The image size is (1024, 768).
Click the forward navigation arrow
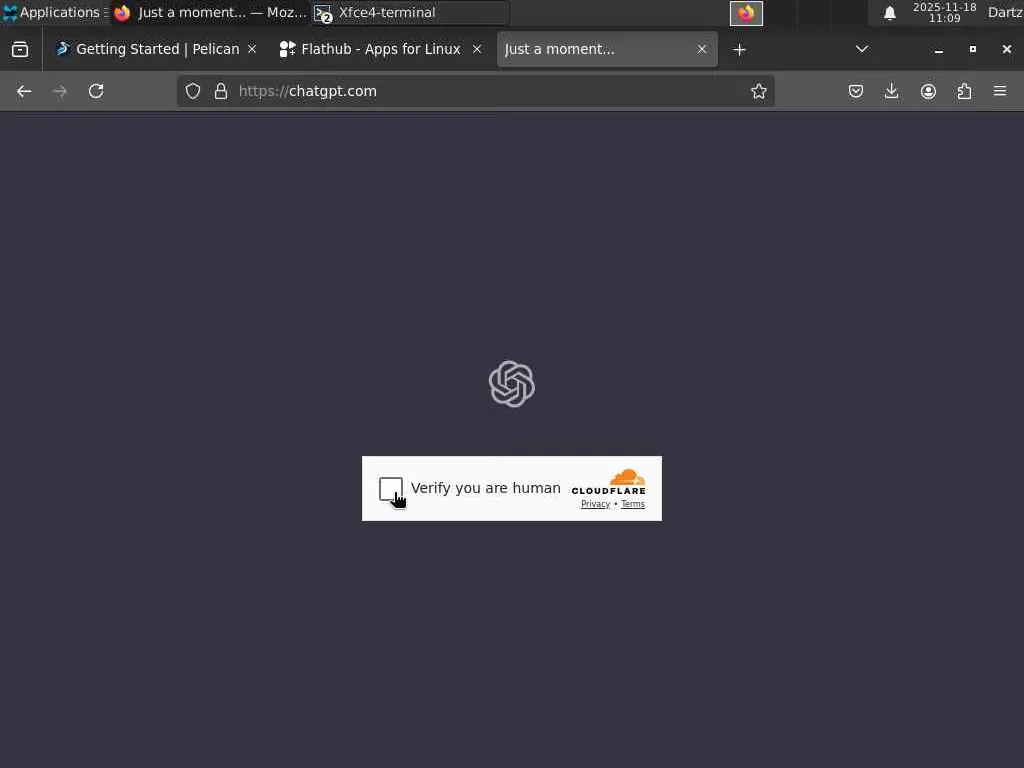[59, 91]
